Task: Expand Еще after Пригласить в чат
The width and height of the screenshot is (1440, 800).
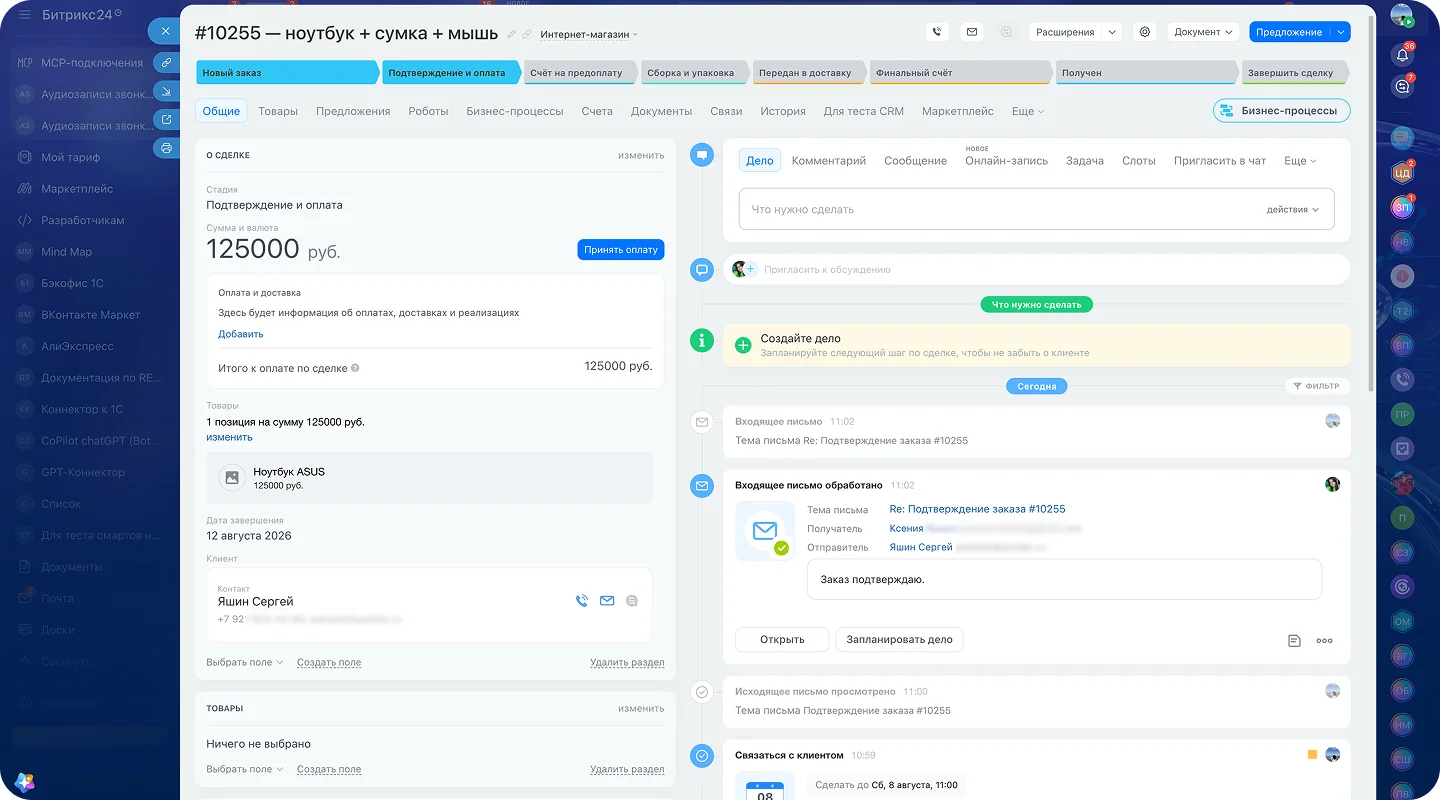Action: coord(1300,161)
